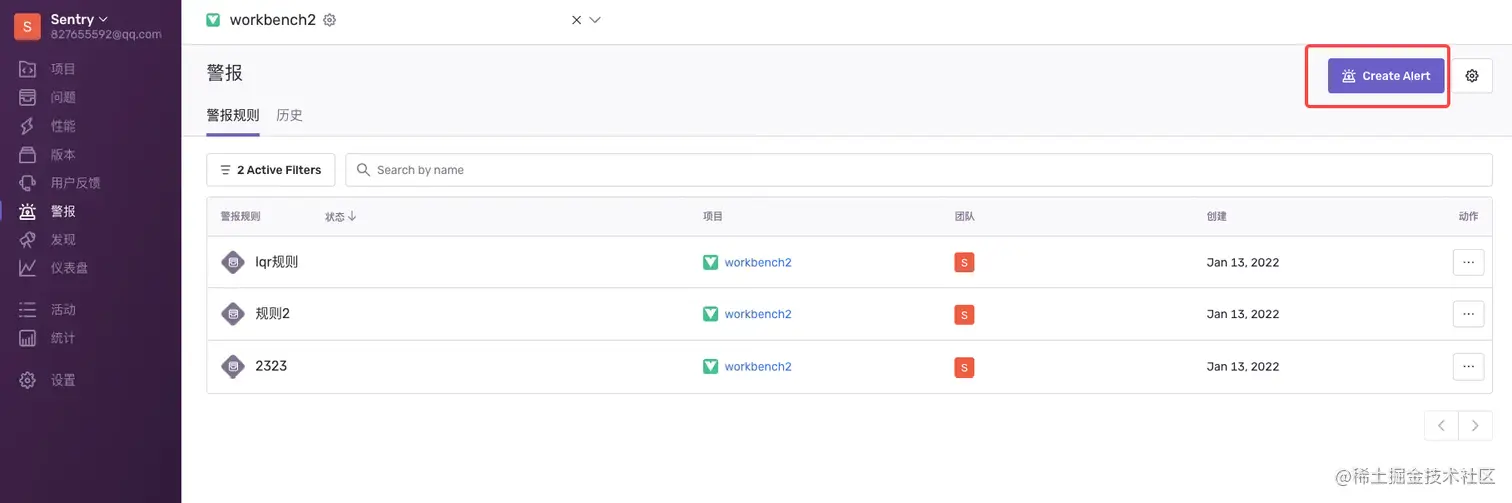This screenshot has width=1512, height=503.
Task: Open the 用户反馈 (User Feedback) icon
Action: coord(28,183)
